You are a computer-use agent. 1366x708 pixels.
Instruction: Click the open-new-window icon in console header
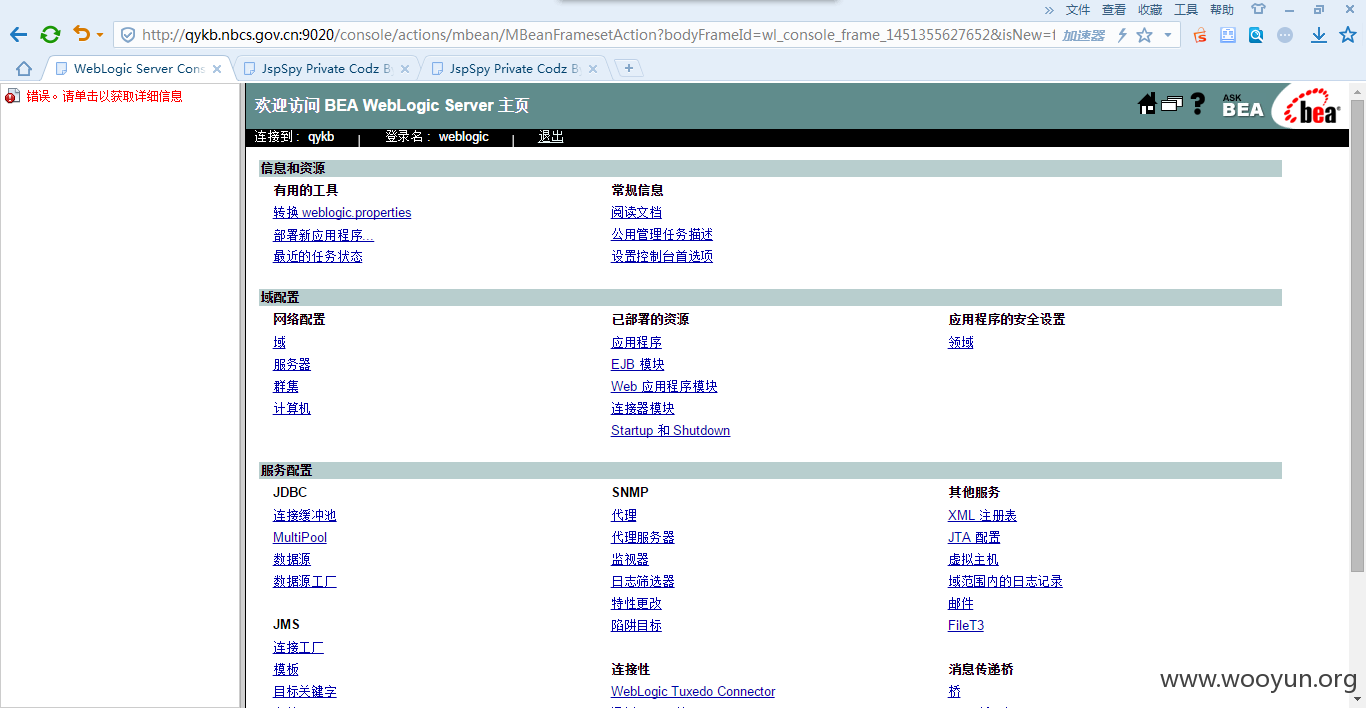(x=1172, y=104)
